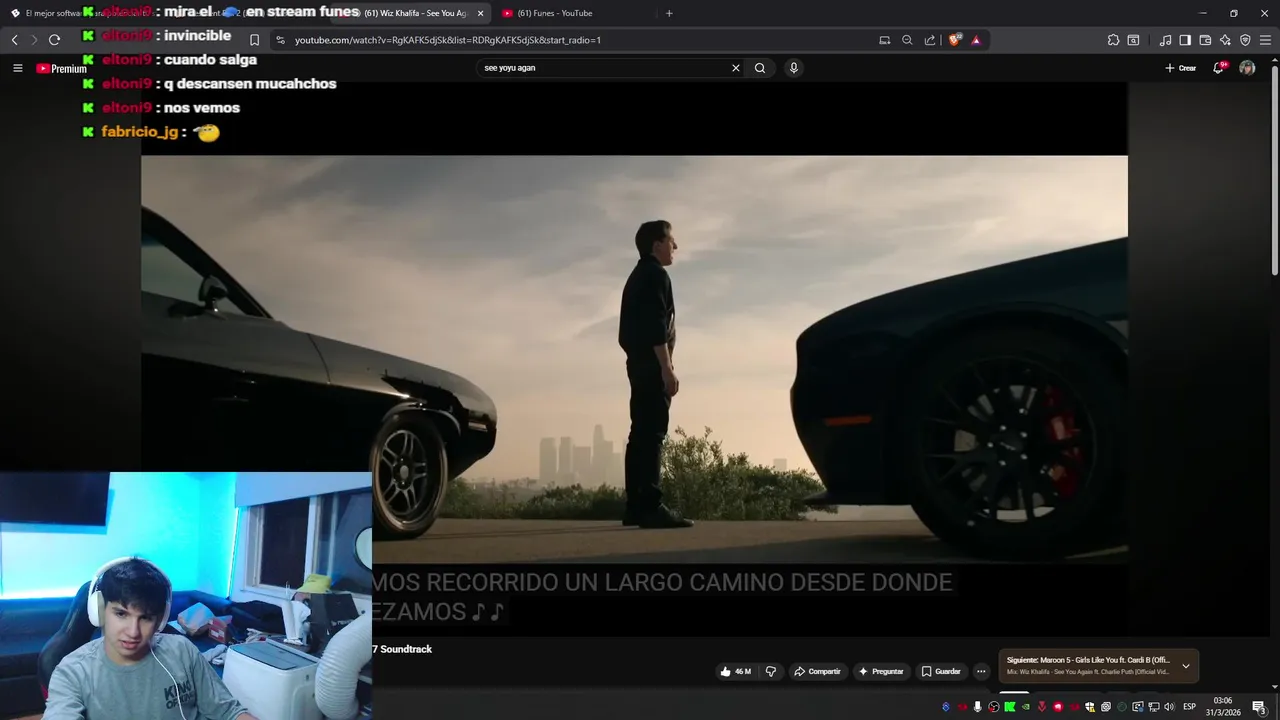Click the microphone icon in system tray
This screenshot has height=720, width=1280.
click(978, 707)
